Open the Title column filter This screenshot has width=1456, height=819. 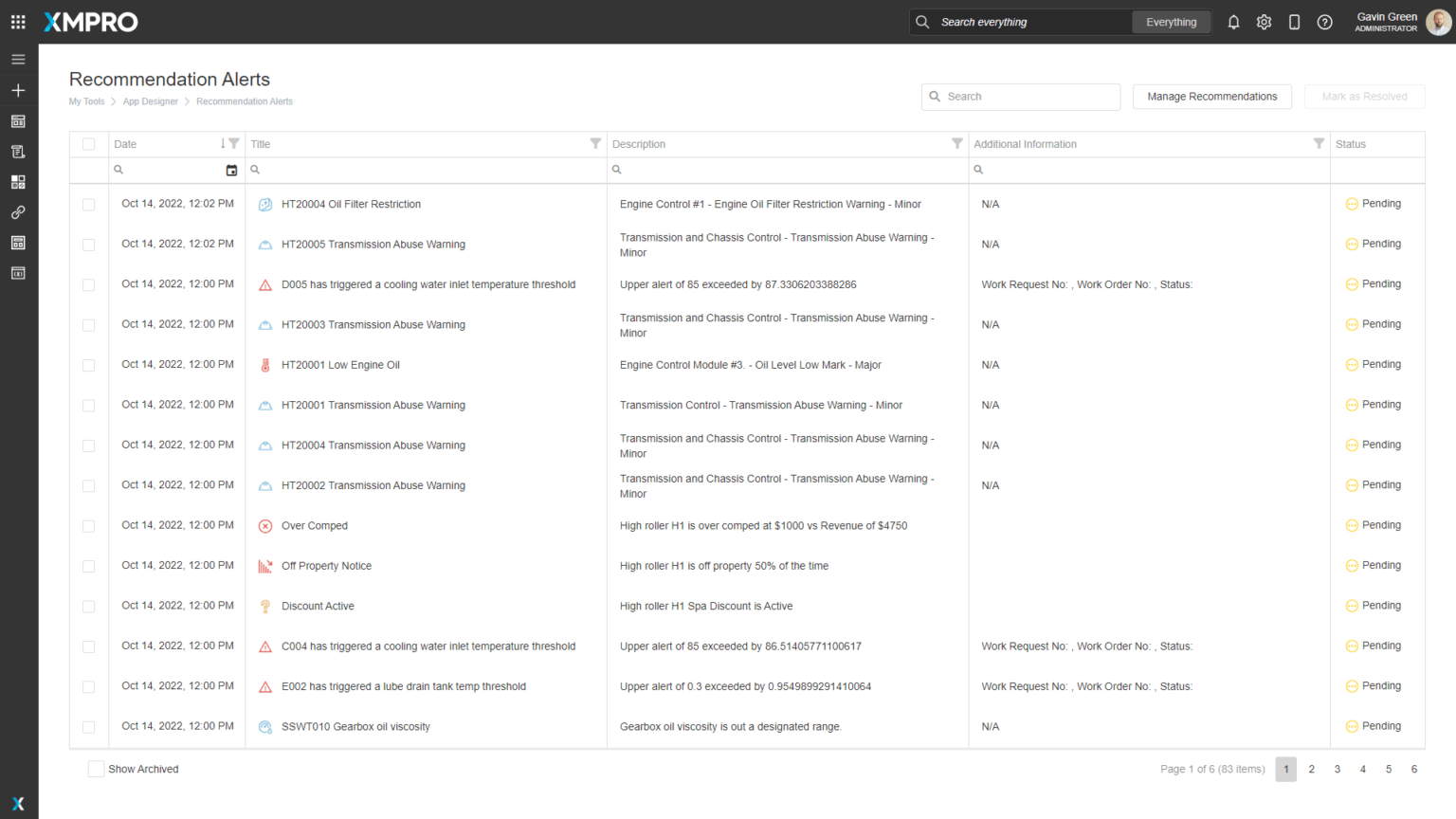pos(595,144)
